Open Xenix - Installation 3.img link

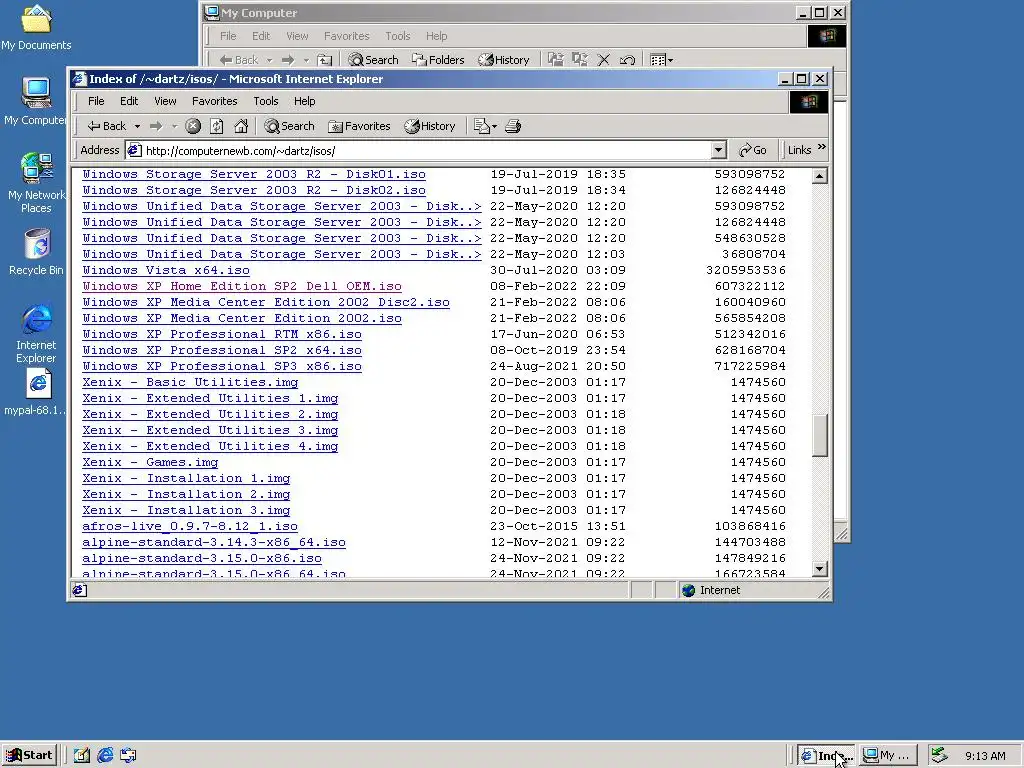(186, 510)
